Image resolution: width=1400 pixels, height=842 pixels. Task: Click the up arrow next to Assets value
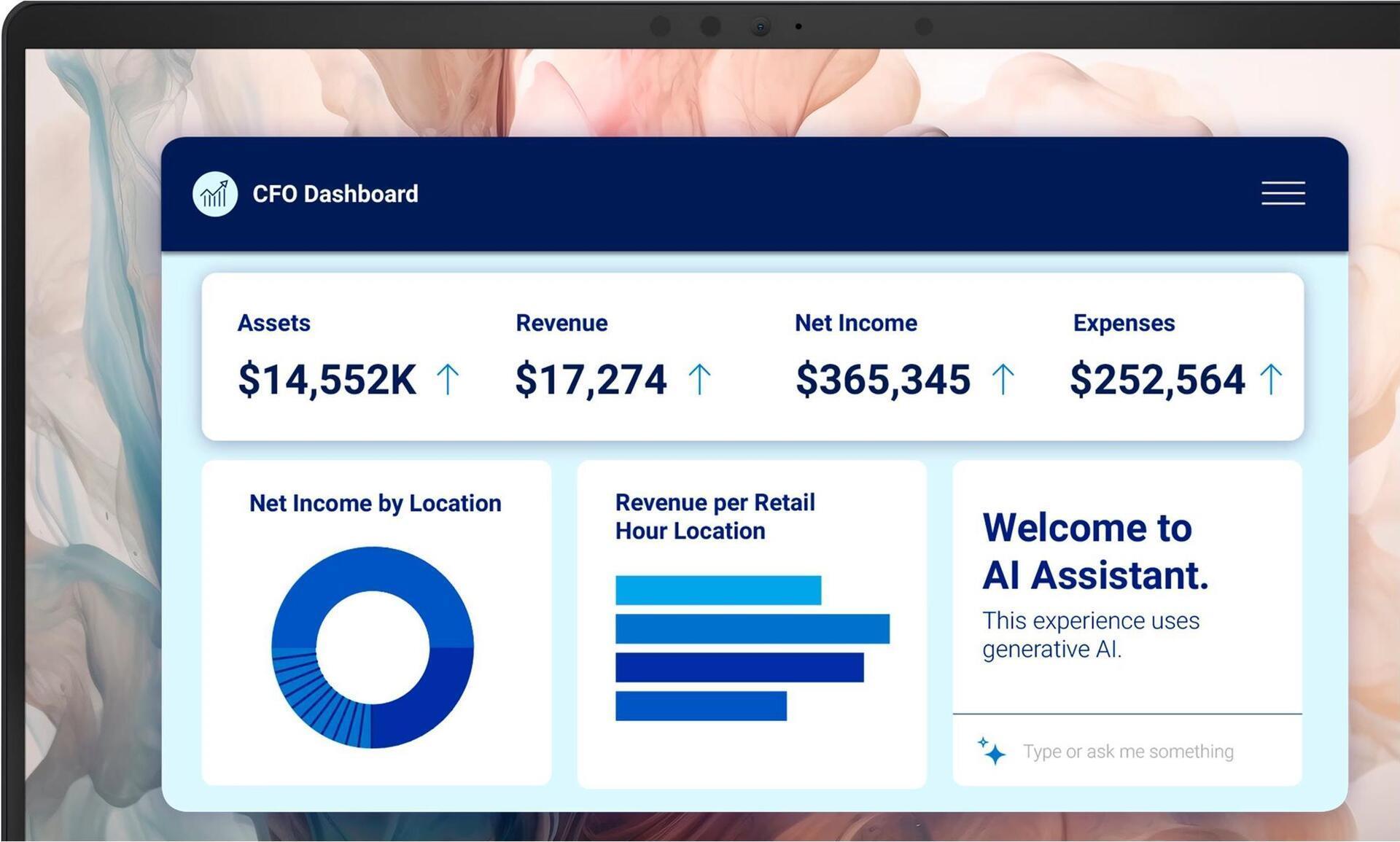(448, 380)
